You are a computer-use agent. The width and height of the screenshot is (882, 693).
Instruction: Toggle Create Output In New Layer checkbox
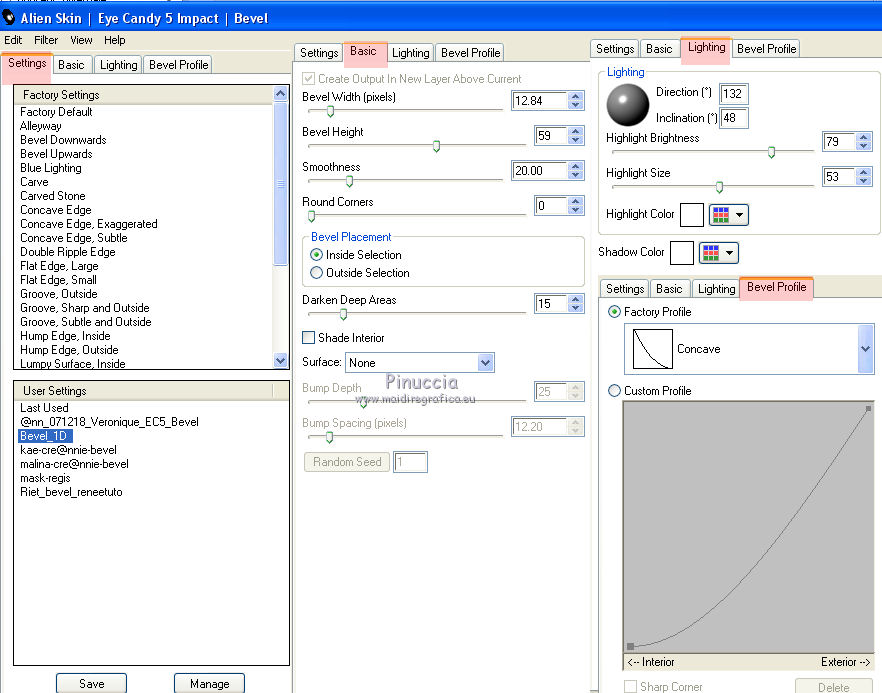[x=308, y=79]
